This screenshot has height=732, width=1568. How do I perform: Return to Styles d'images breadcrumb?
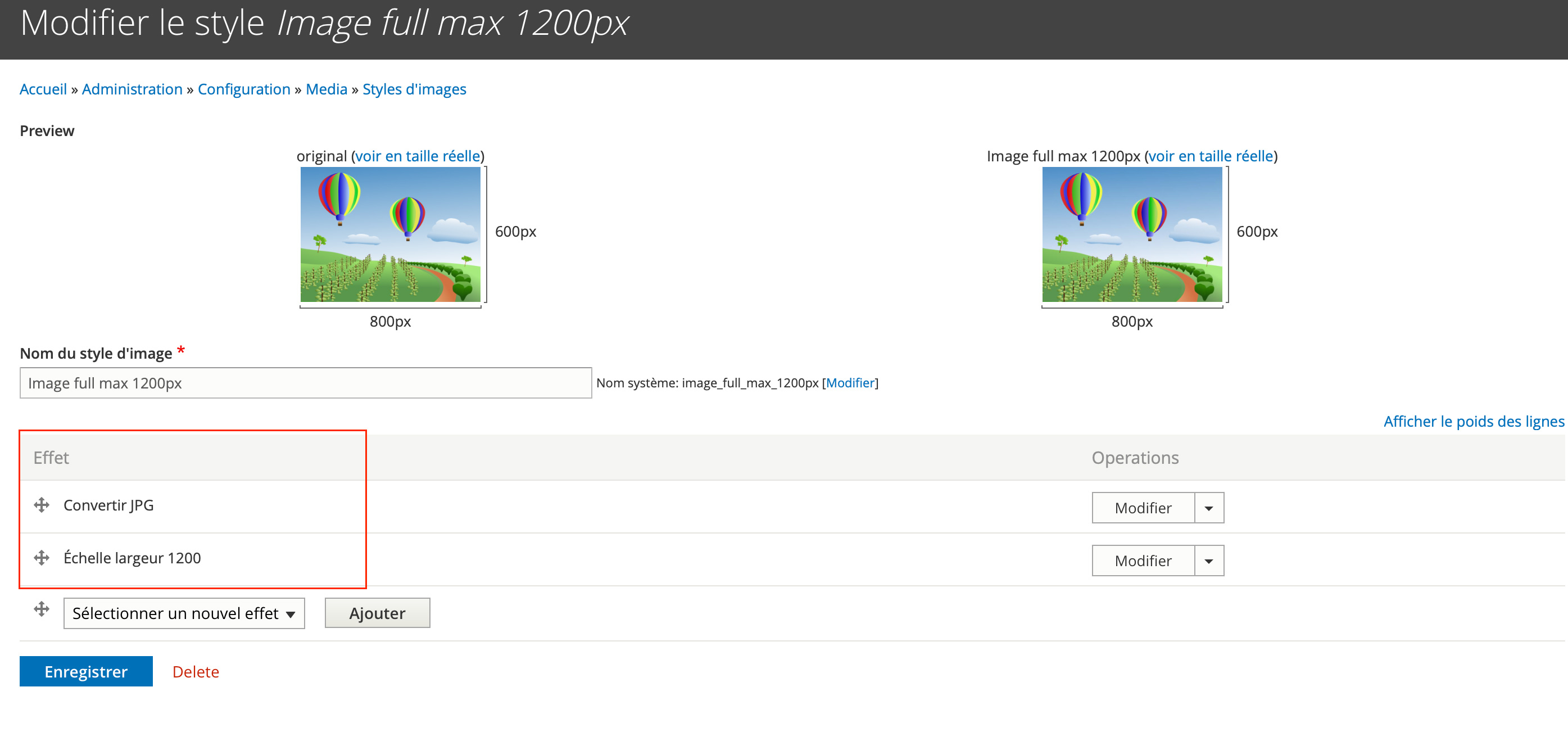(x=414, y=89)
